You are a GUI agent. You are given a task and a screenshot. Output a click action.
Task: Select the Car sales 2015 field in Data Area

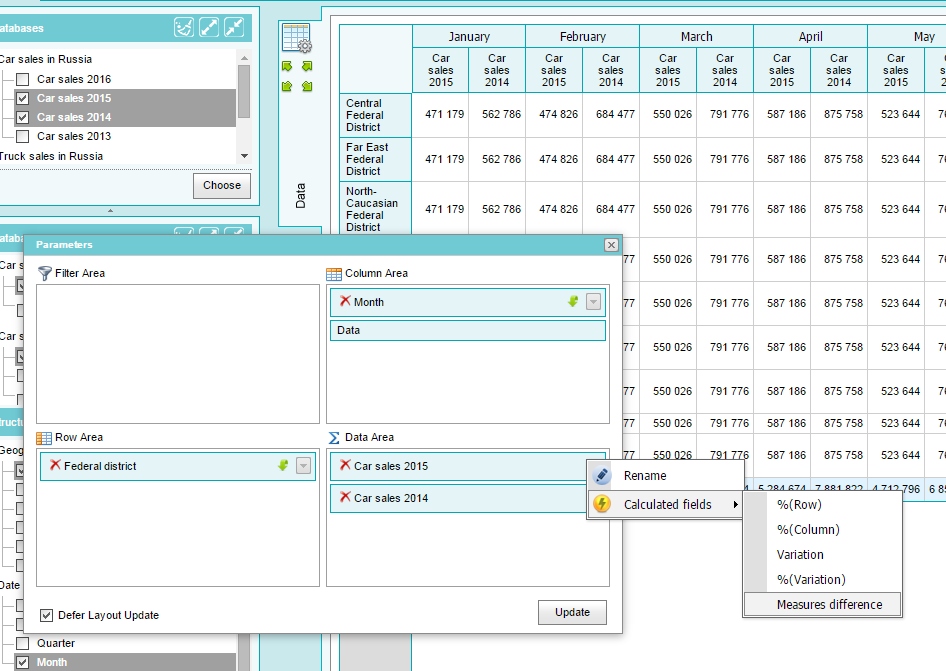(459, 466)
